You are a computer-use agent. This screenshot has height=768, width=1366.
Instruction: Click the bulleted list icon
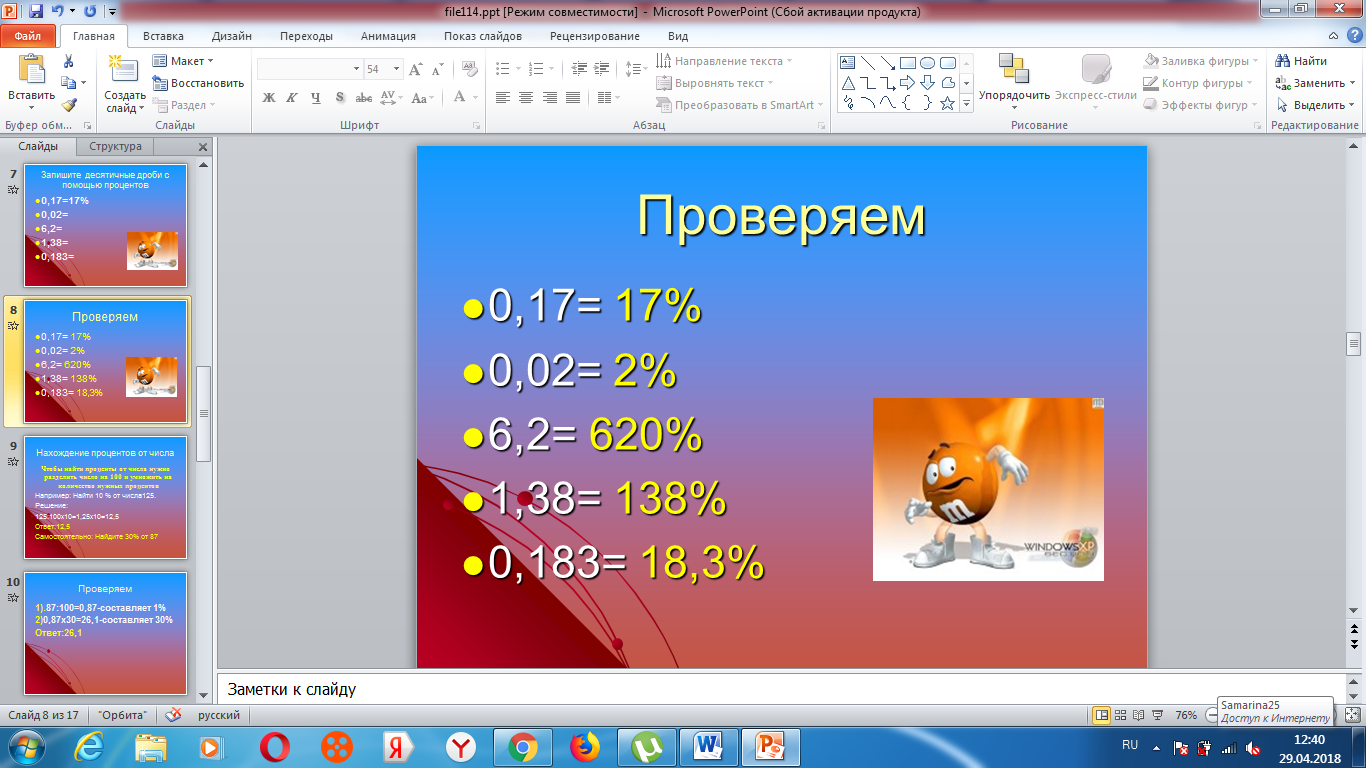[x=506, y=69]
